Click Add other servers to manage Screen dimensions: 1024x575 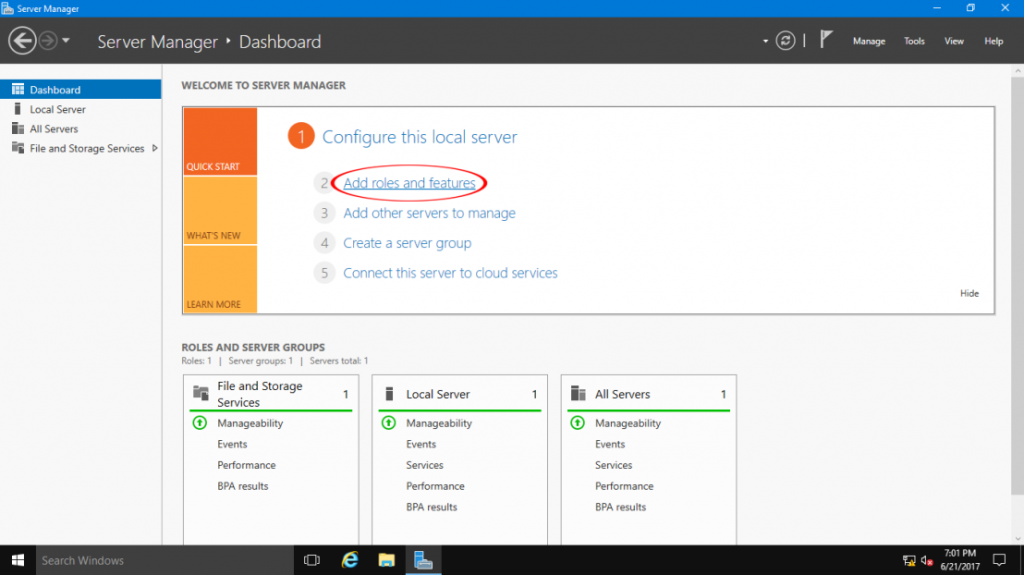tap(429, 213)
